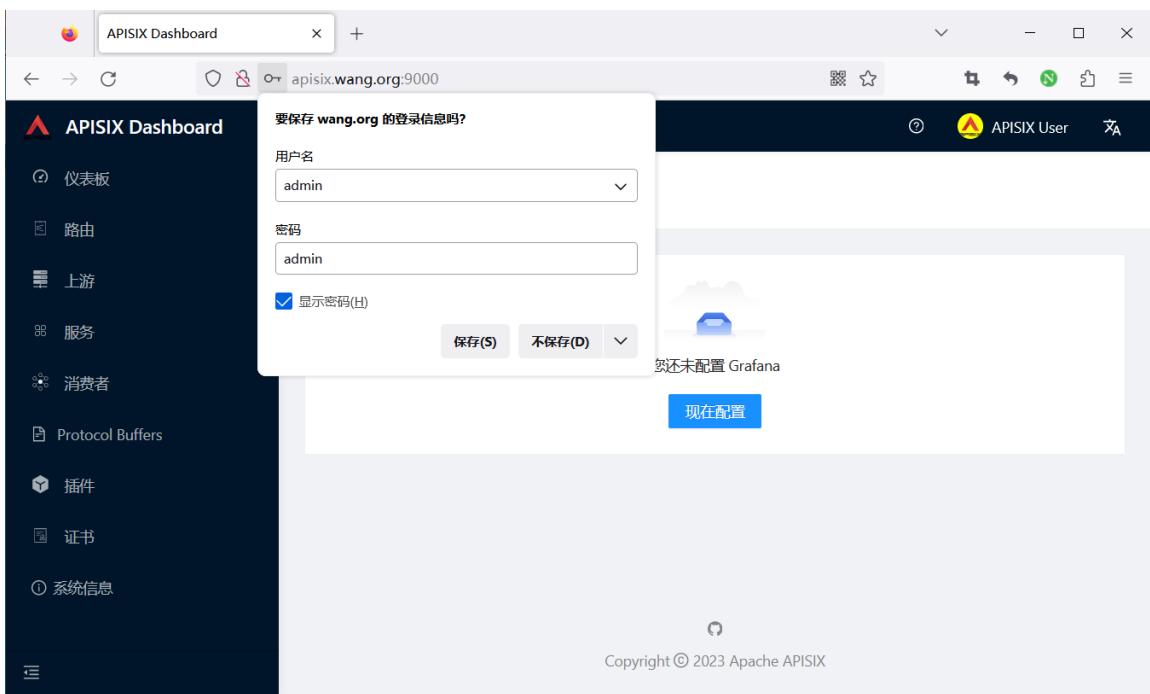Collapse the sidebar with the bottom menu icon
This screenshot has width=1150, height=694.
[x=32, y=672]
